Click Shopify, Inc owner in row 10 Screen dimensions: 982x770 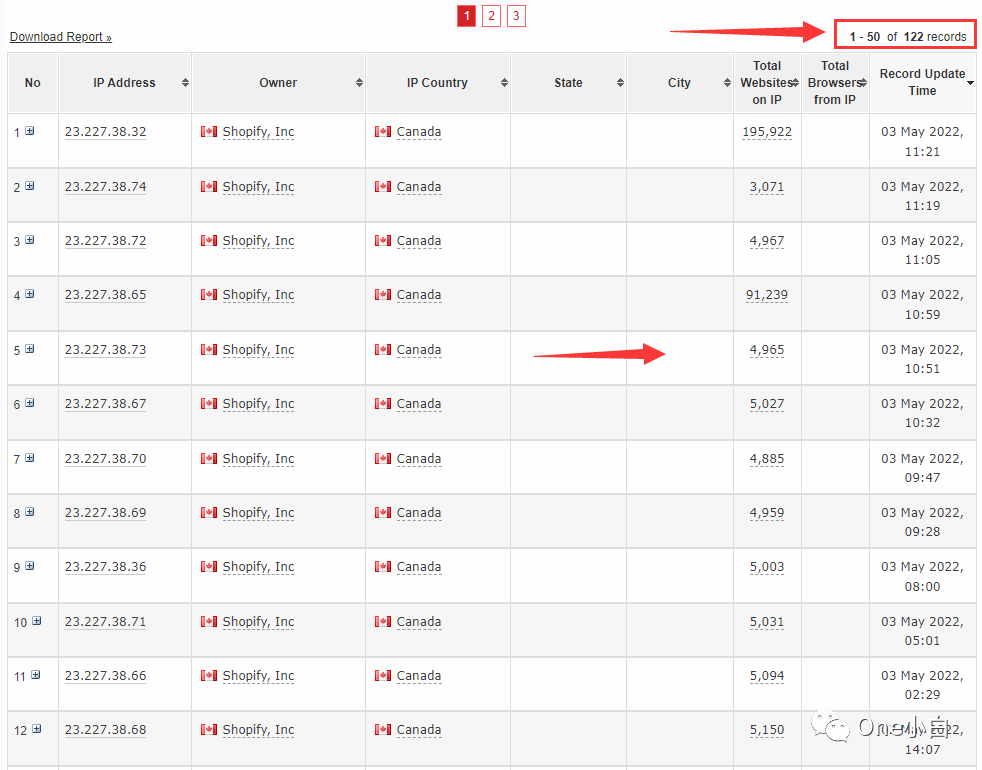tap(258, 622)
